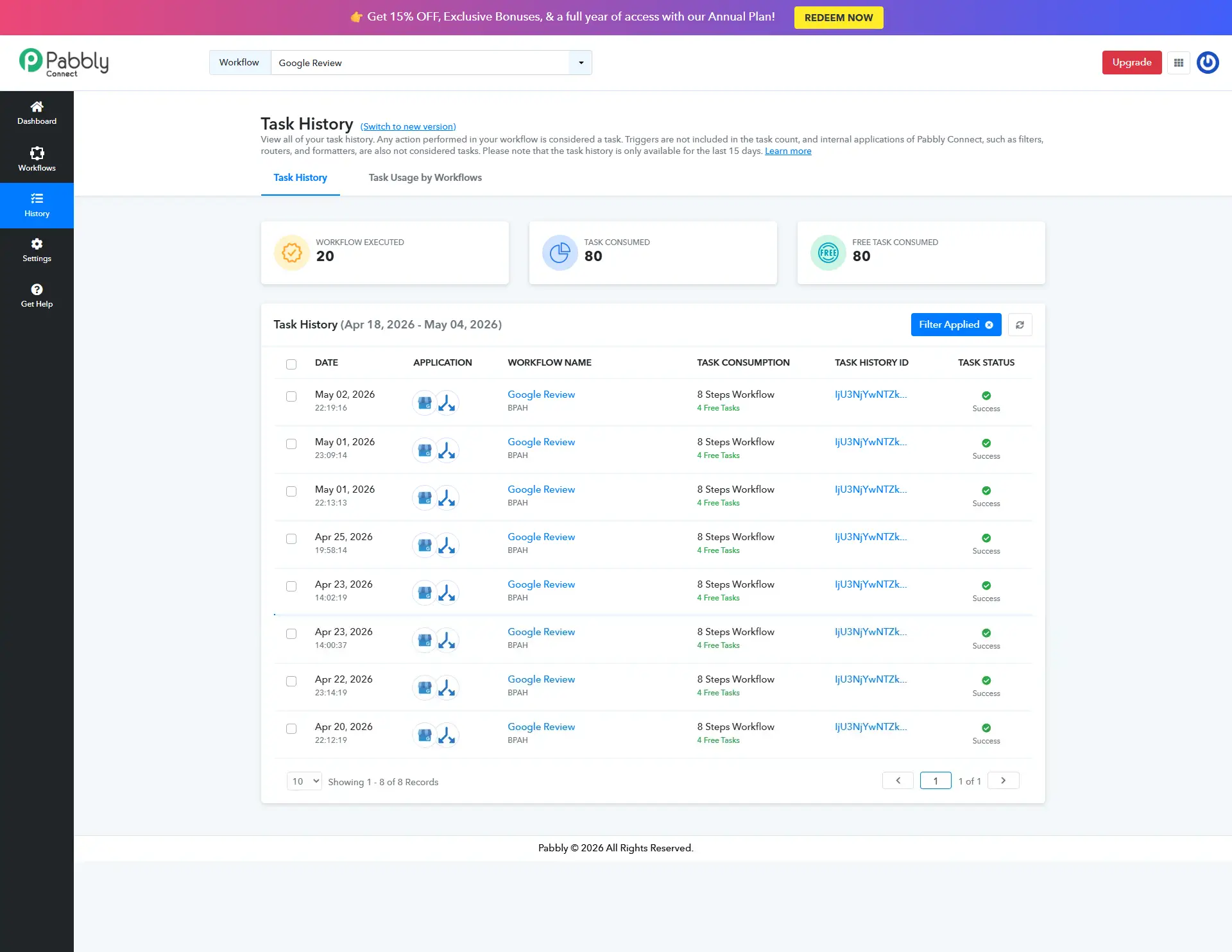
Task: Click the WORKFLOW NAME column header
Action: pos(549,362)
